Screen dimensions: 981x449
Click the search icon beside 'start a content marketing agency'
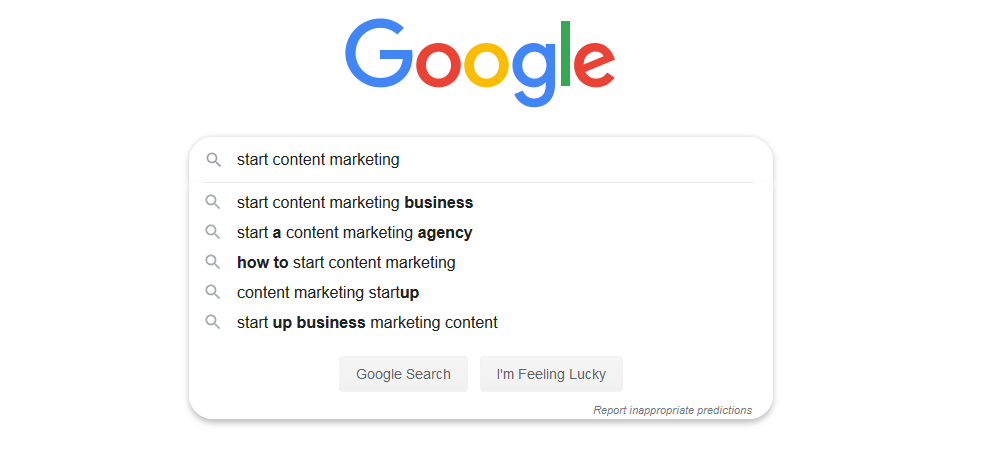[213, 232]
